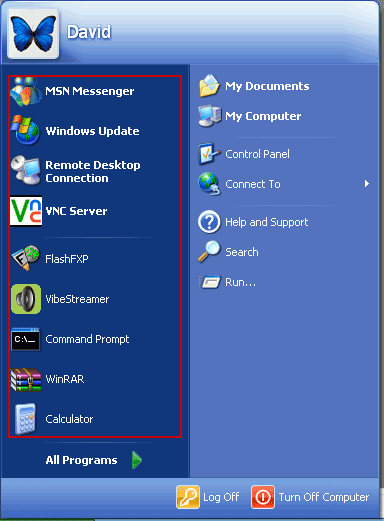Image resolution: width=384 pixels, height=521 pixels.
Task: Expand the Connect To submenu arrow
Action: tap(367, 184)
